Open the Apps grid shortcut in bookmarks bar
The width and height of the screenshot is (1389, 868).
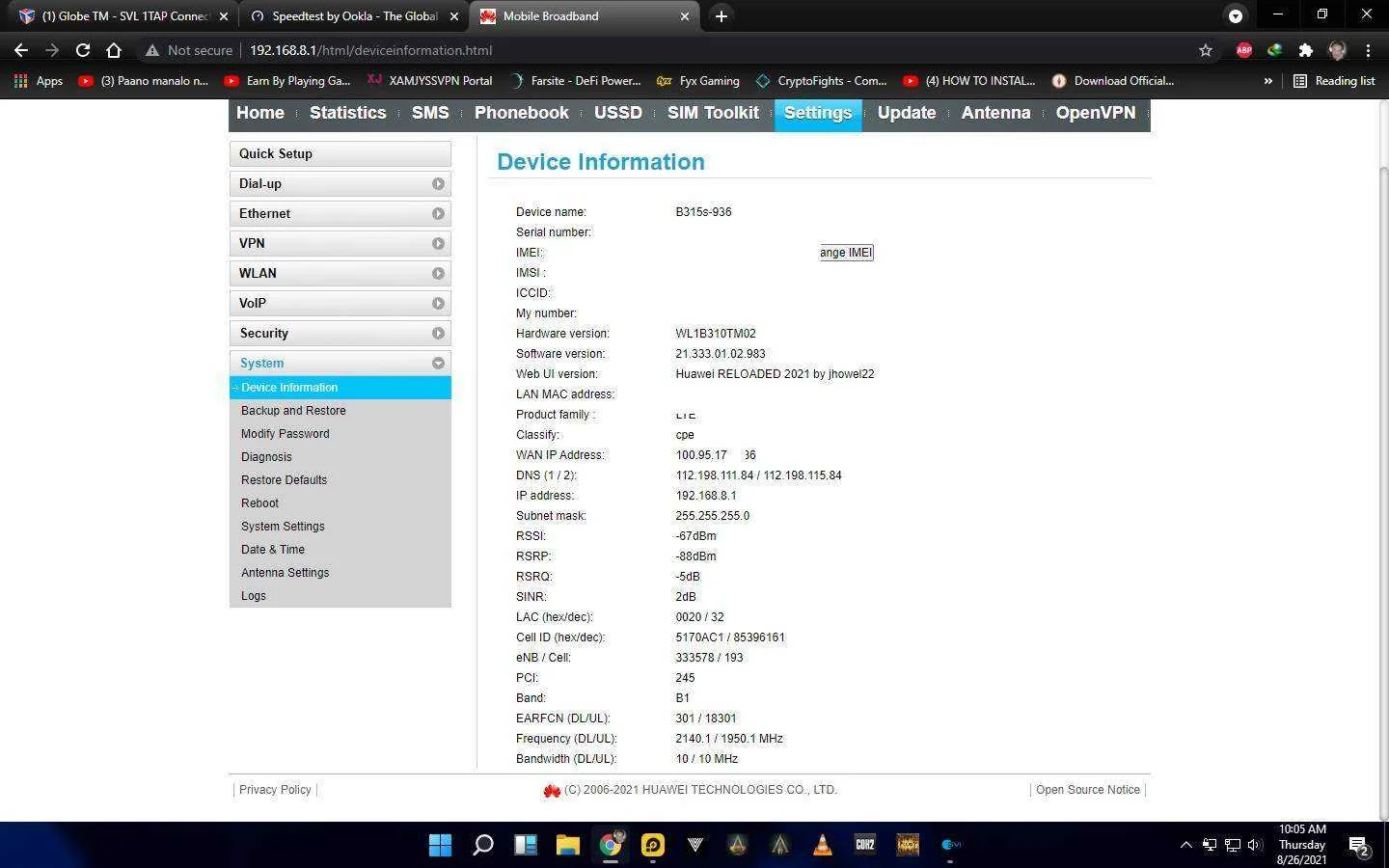pyautogui.click(x=39, y=81)
